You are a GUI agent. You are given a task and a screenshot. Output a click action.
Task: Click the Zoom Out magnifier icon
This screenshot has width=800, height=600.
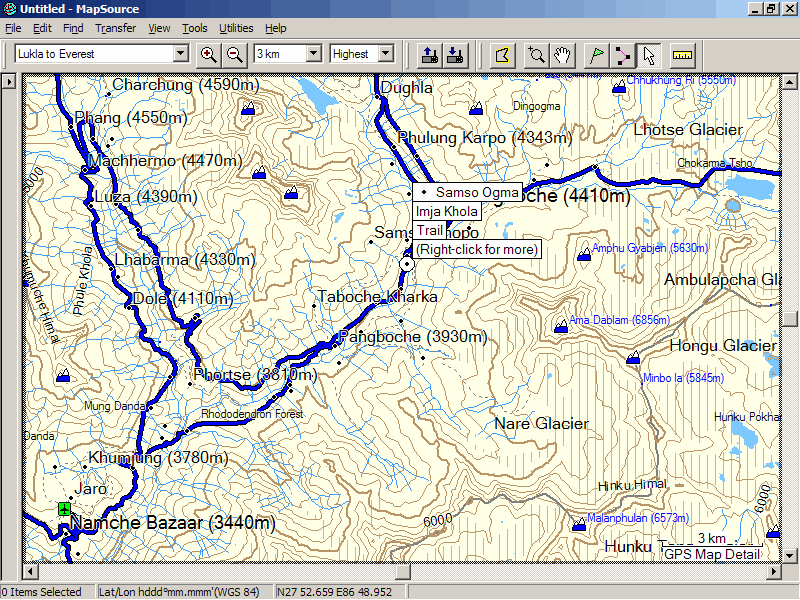click(234, 55)
